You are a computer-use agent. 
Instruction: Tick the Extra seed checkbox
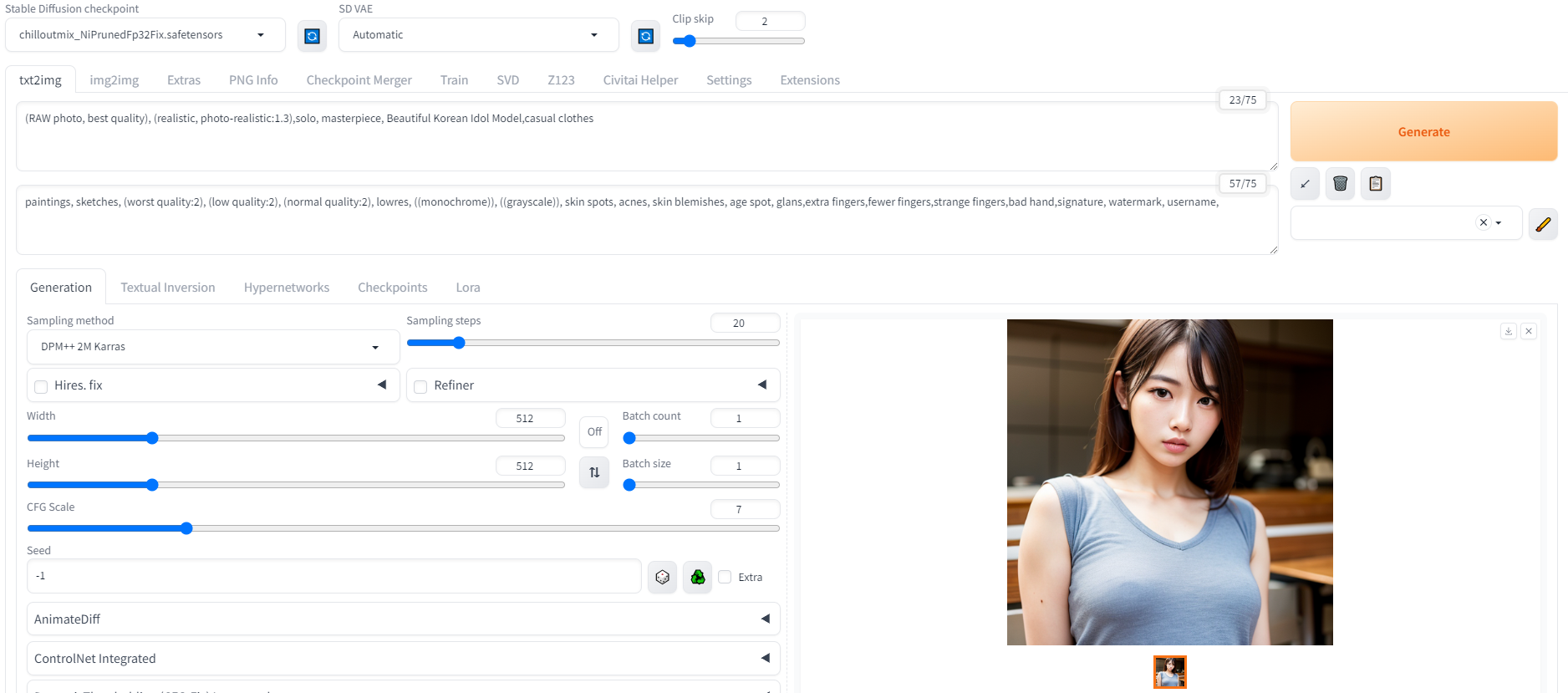[725, 577]
